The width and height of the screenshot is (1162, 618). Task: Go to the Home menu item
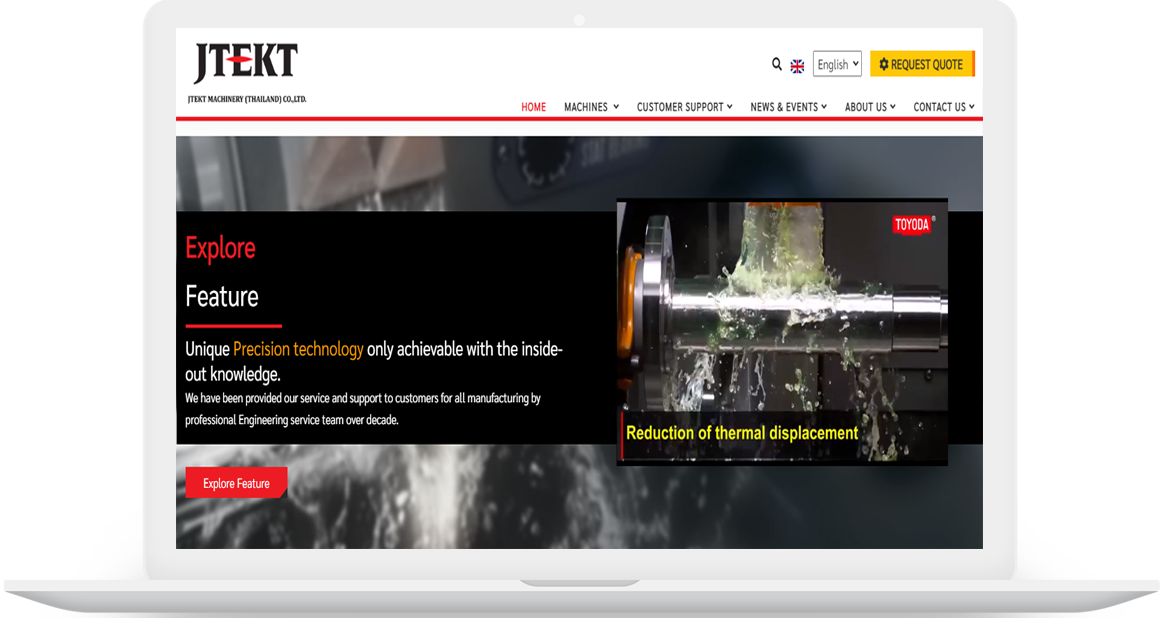tap(533, 107)
